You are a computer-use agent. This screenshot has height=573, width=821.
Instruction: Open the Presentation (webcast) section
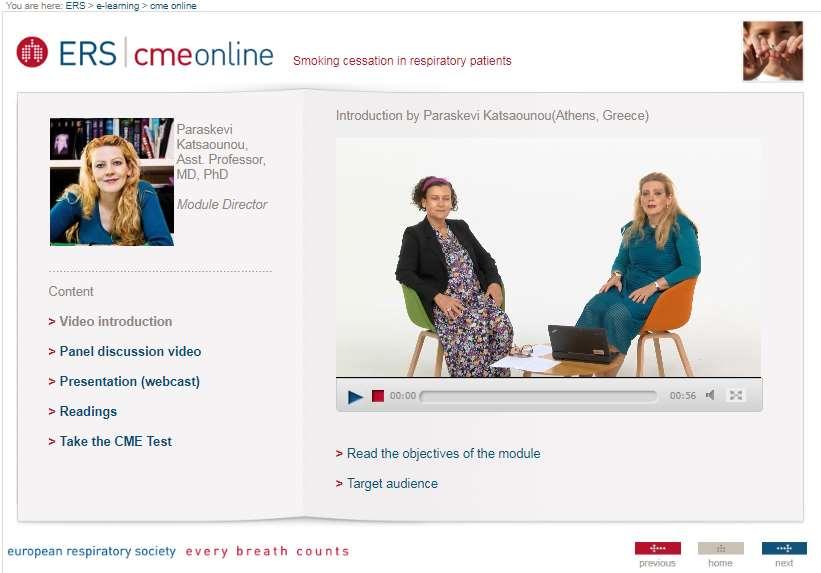(x=130, y=382)
